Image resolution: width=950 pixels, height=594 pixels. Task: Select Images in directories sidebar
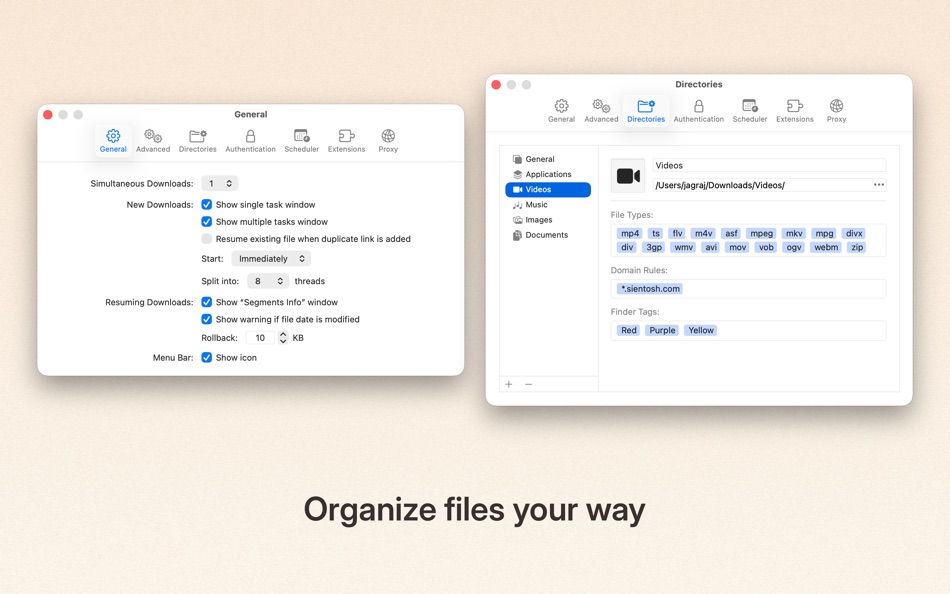point(548,219)
